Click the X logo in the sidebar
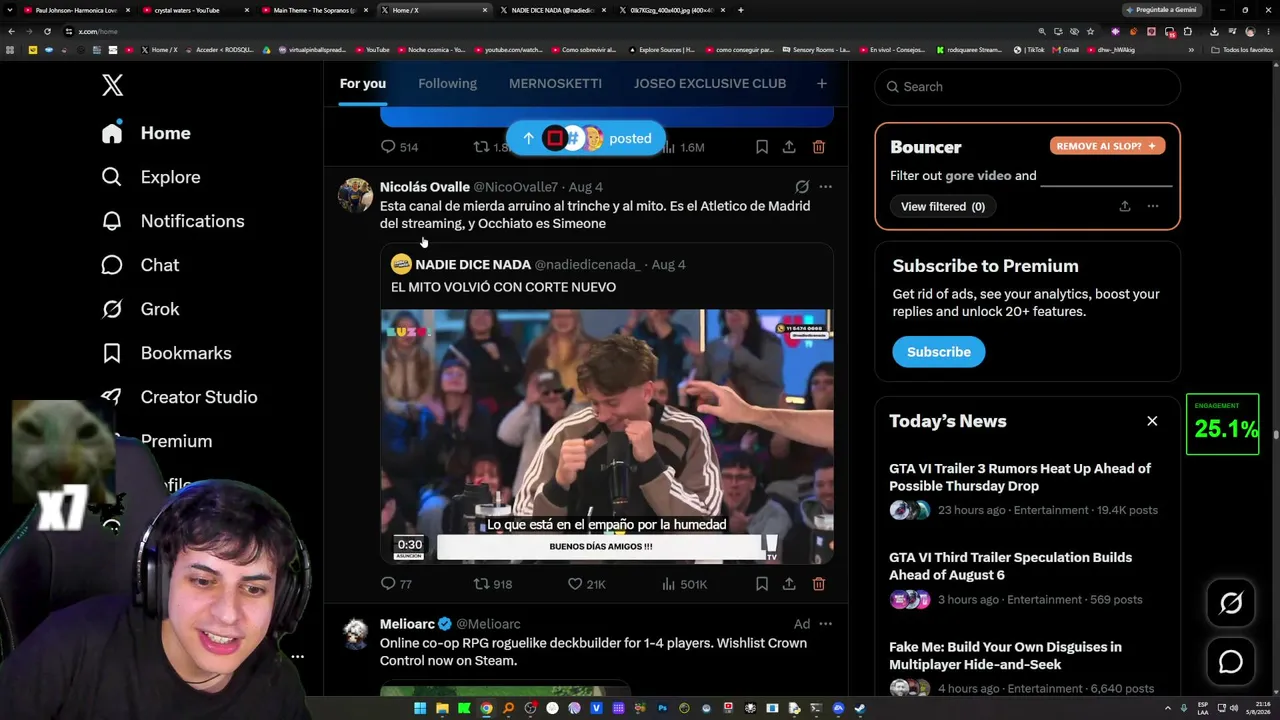Image resolution: width=1280 pixels, height=720 pixels. [x=112, y=85]
